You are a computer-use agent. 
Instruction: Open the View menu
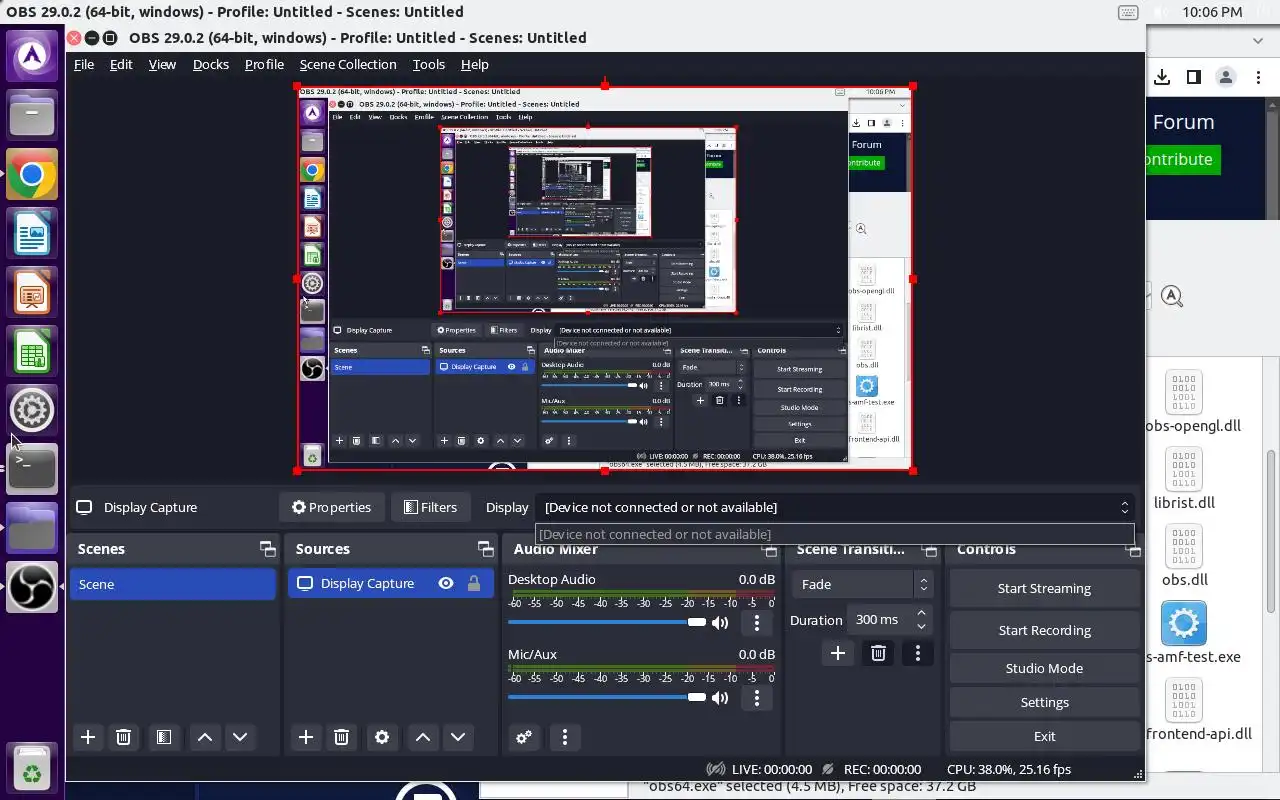point(162,64)
